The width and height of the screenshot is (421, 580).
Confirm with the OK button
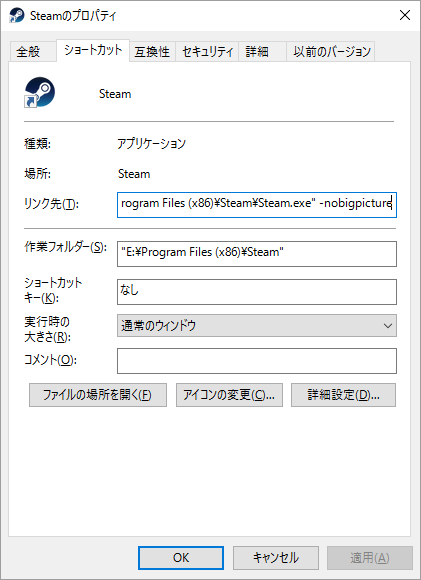point(181,558)
